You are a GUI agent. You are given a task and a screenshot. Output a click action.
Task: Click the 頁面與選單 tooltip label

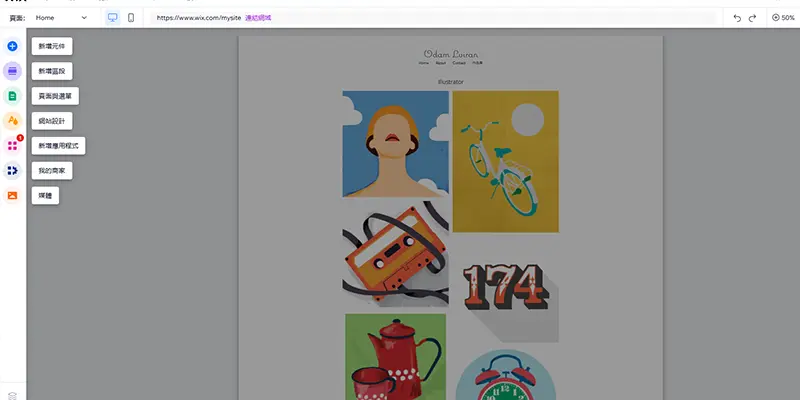(55, 96)
